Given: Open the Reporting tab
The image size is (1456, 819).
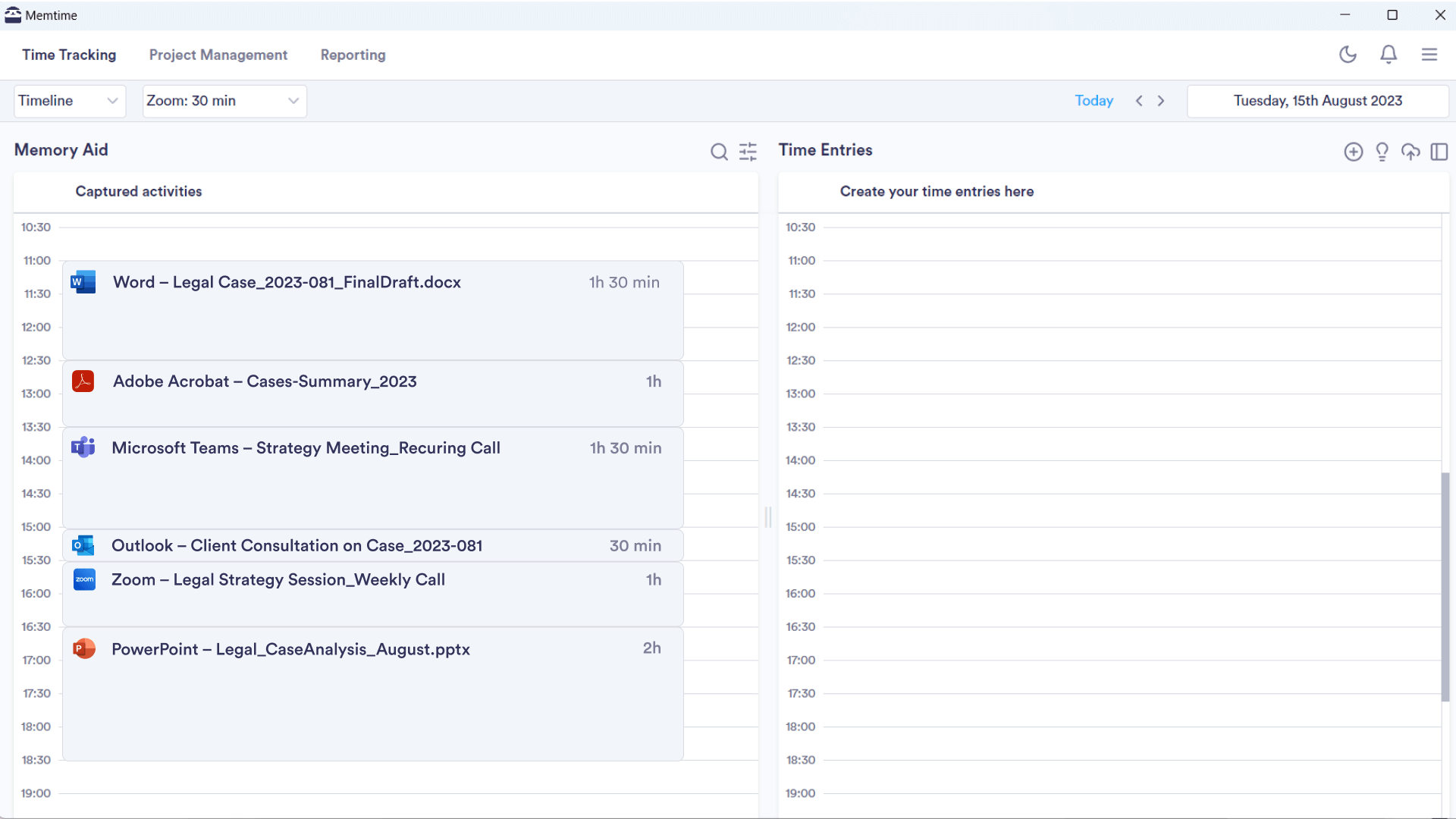Looking at the screenshot, I should pyautogui.click(x=353, y=55).
